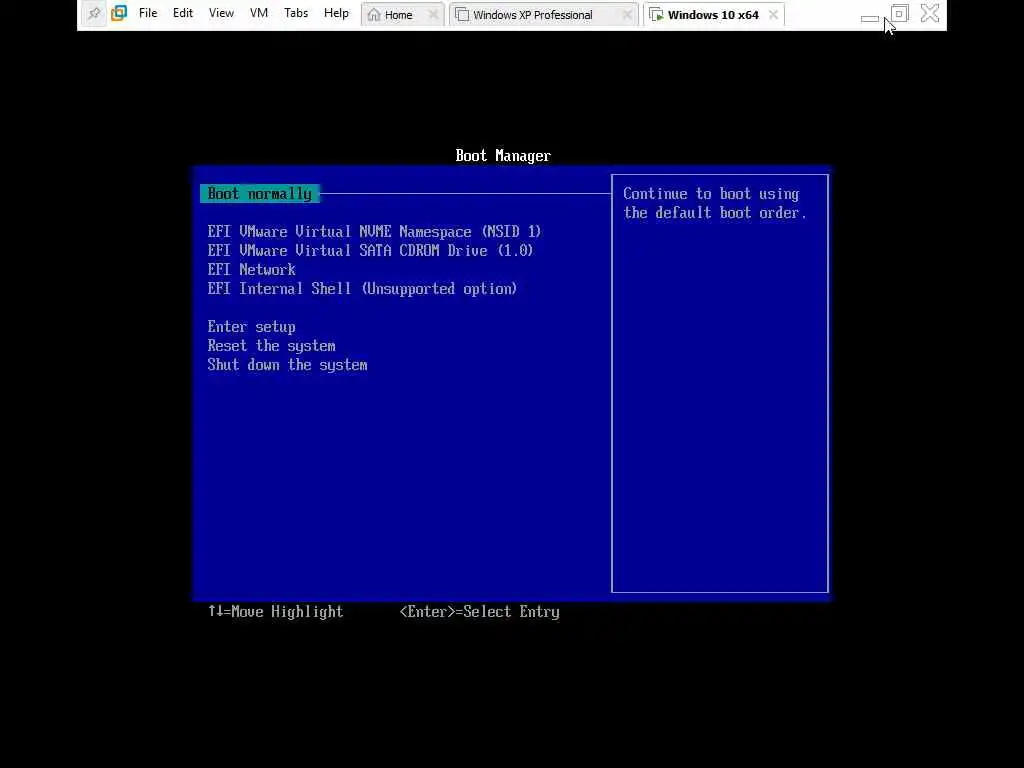1024x768 pixels.
Task: Minimize the VMware window
Action: [869, 18]
